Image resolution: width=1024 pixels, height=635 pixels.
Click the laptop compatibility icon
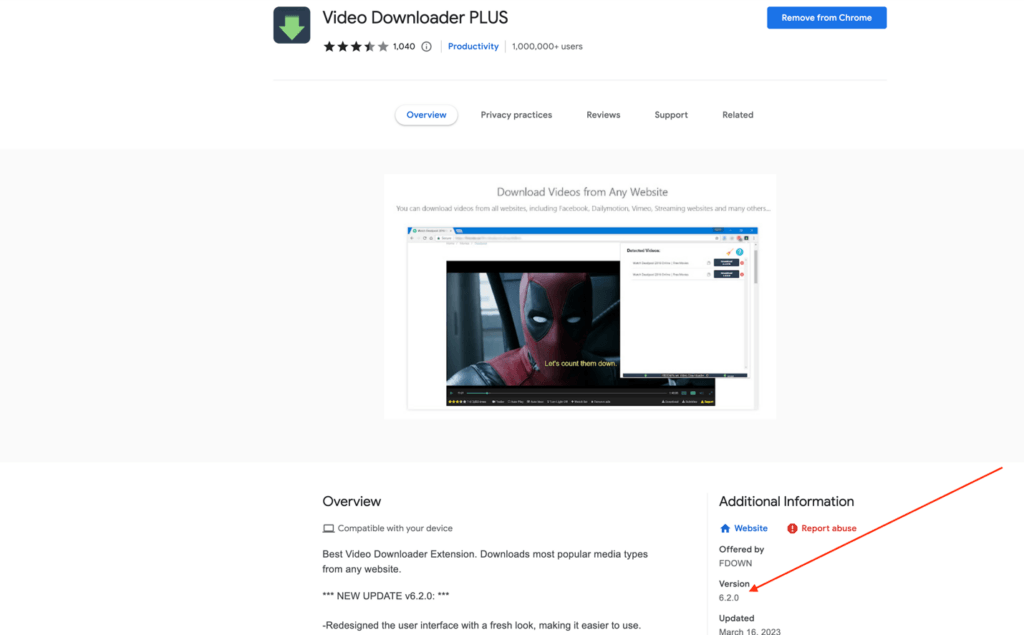coord(328,528)
